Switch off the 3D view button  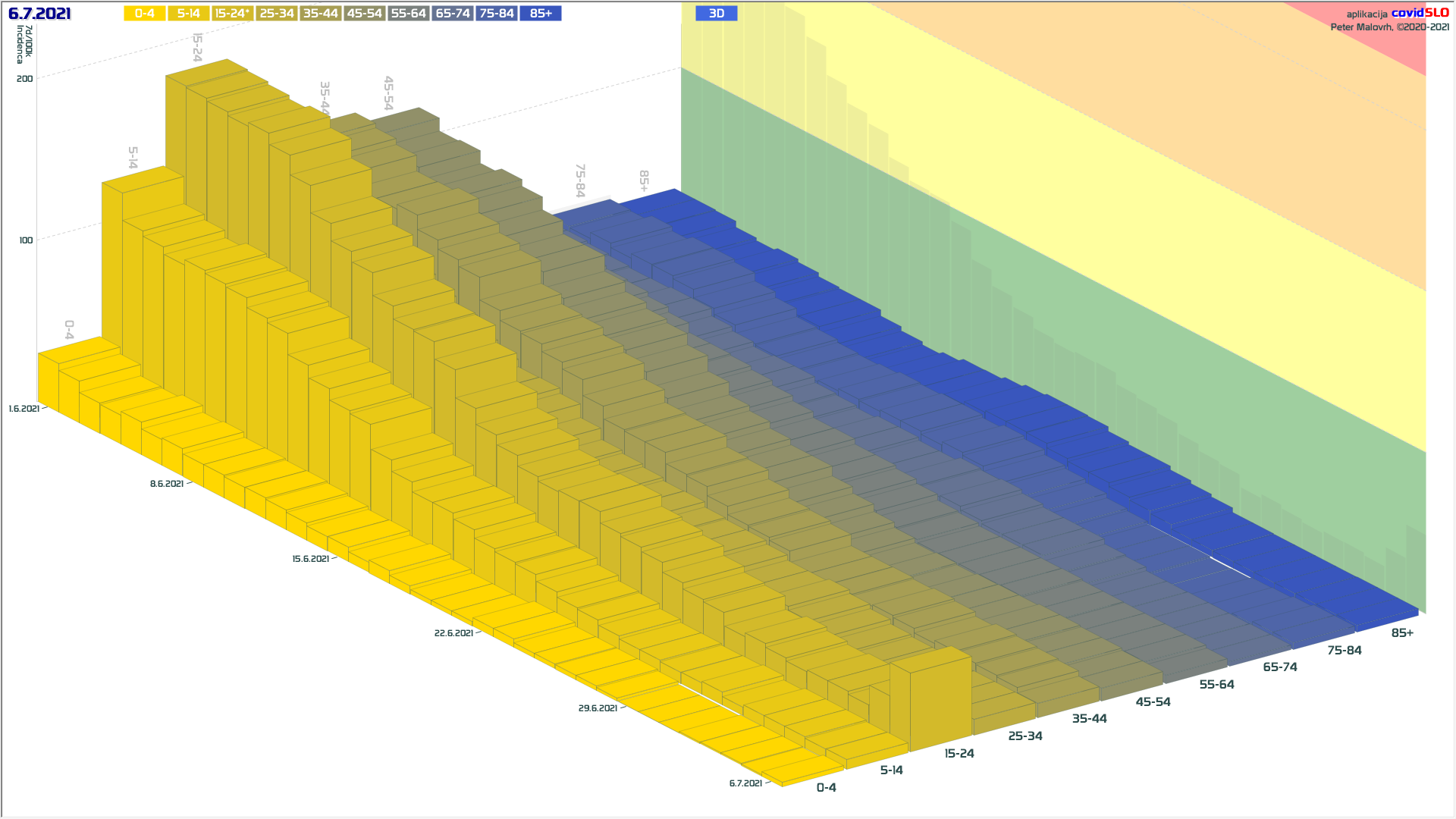tap(716, 14)
